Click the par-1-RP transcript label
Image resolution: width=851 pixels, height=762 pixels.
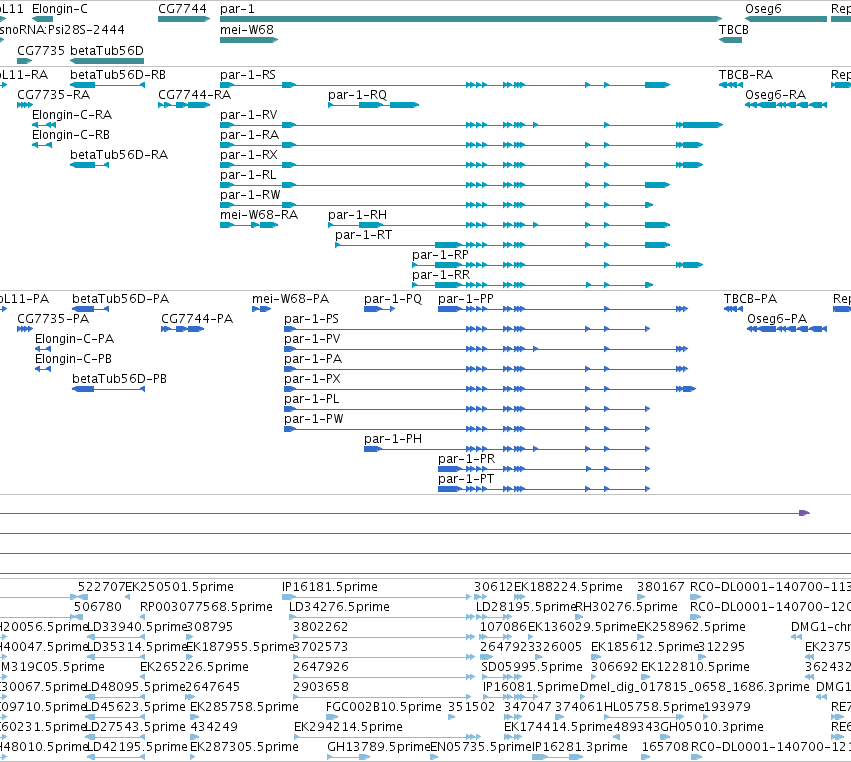(440, 255)
